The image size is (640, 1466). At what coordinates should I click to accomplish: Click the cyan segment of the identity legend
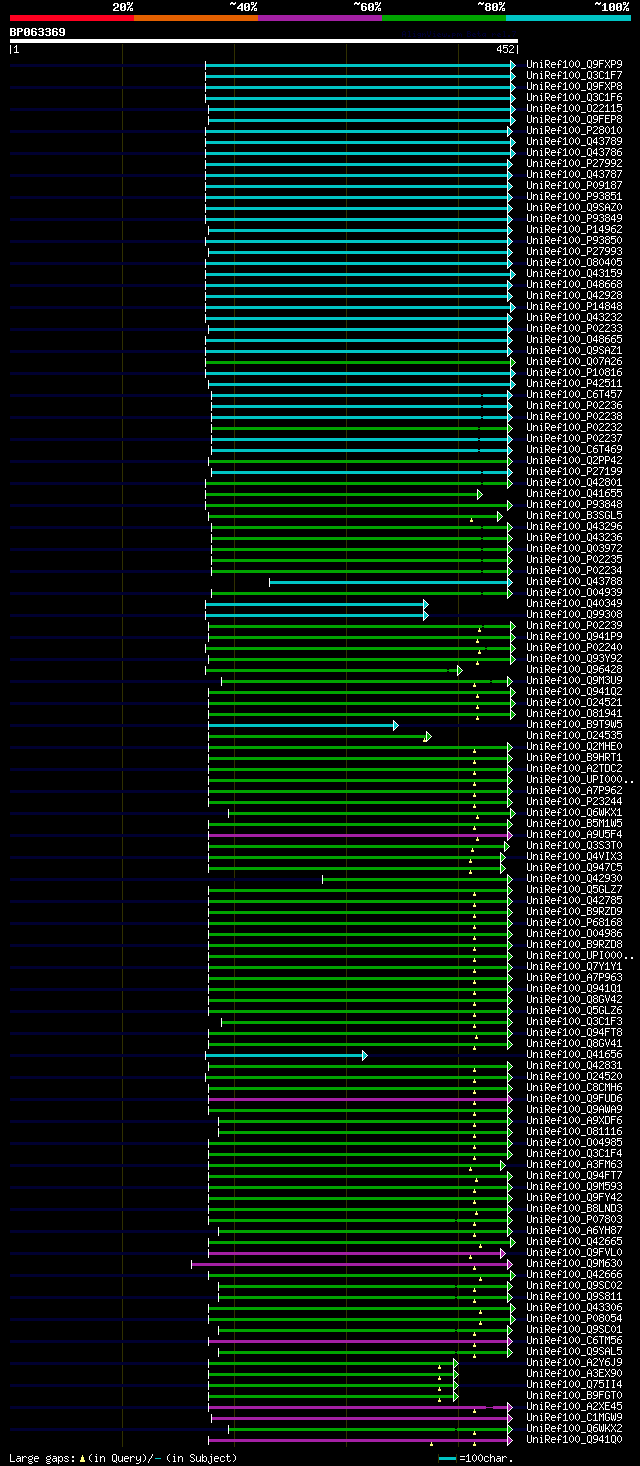(568, 18)
